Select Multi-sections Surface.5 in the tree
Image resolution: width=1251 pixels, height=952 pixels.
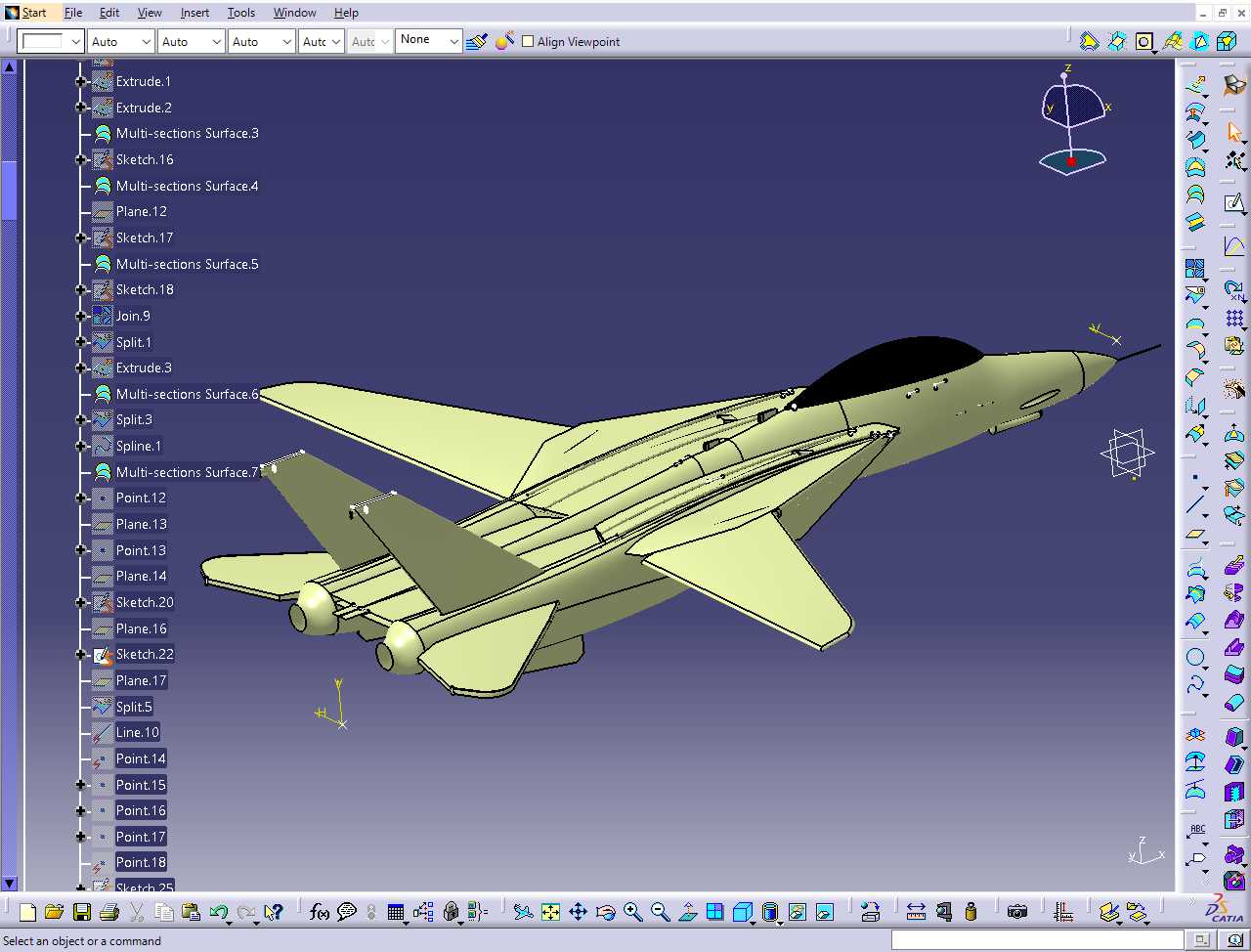coord(187,264)
